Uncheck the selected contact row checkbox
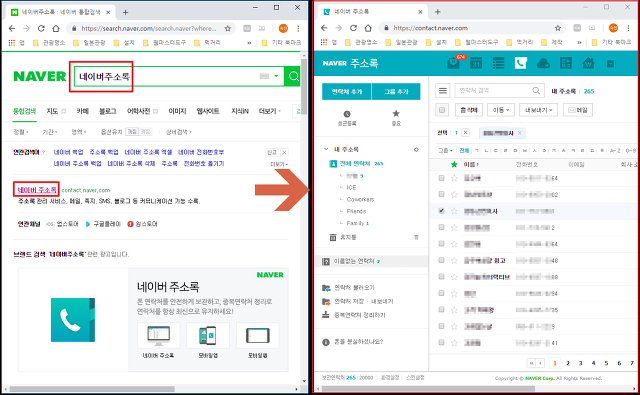This screenshot has height=395, width=640. point(441,211)
